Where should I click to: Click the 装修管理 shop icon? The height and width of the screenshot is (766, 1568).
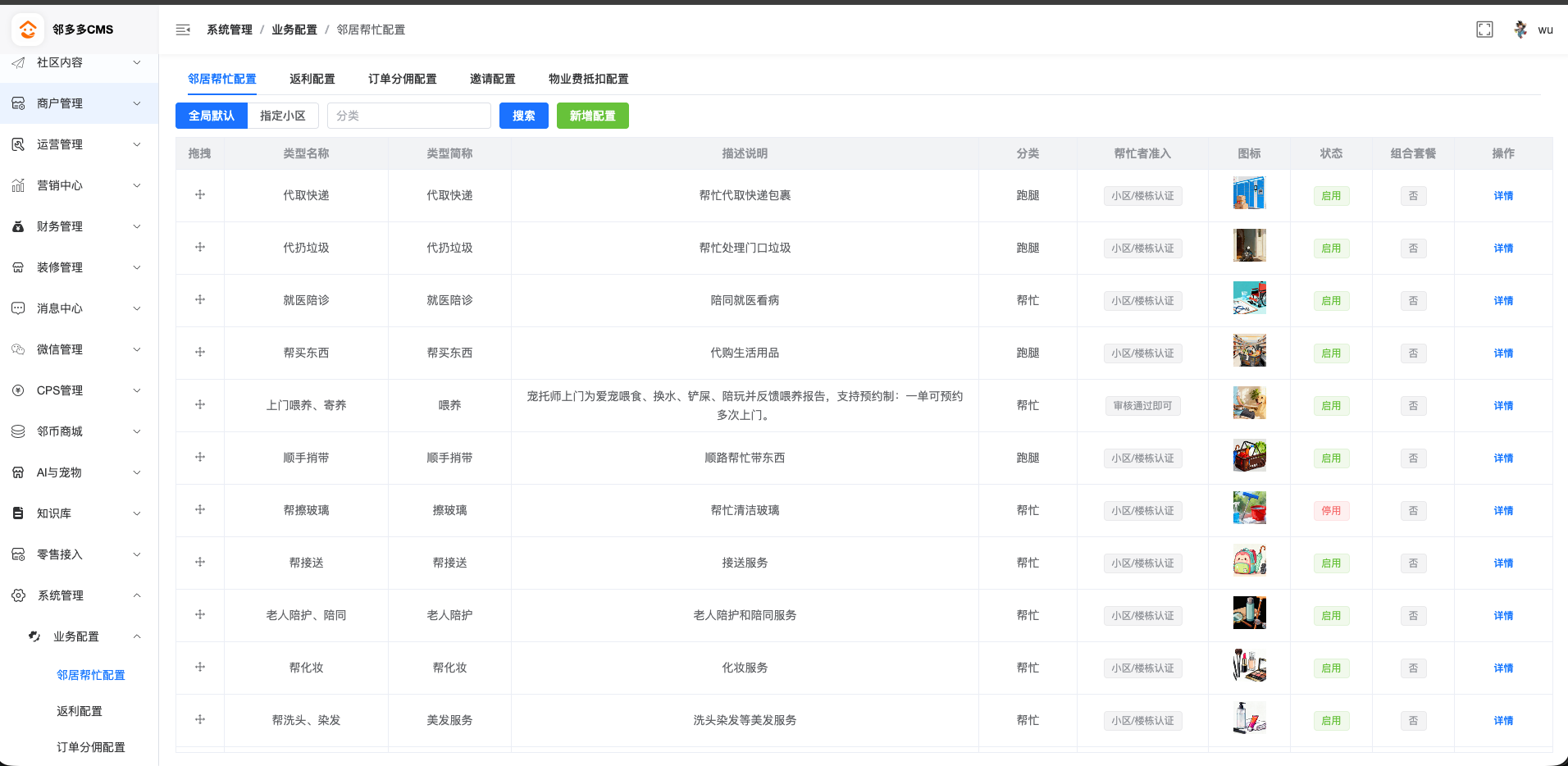point(18,267)
